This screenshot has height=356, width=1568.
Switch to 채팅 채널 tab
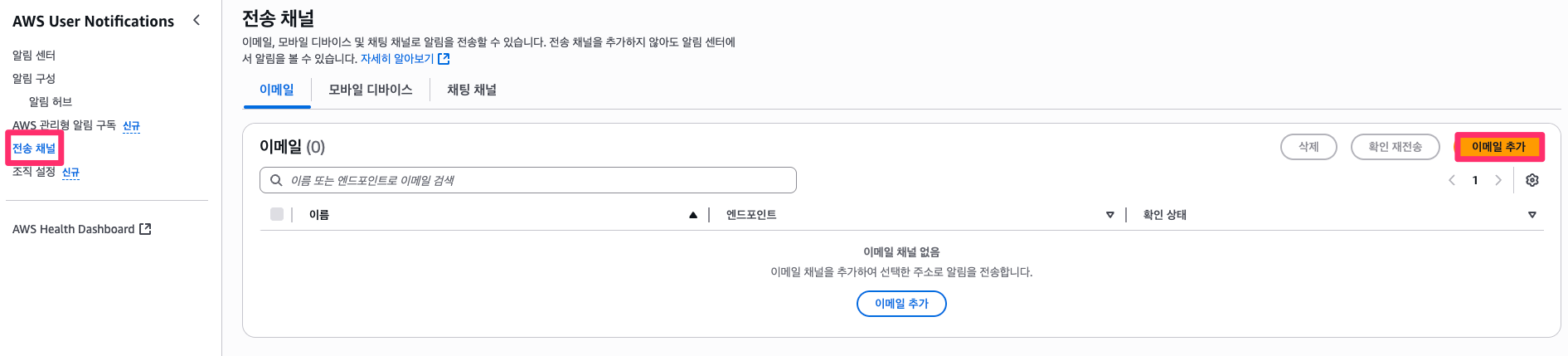(472, 90)
